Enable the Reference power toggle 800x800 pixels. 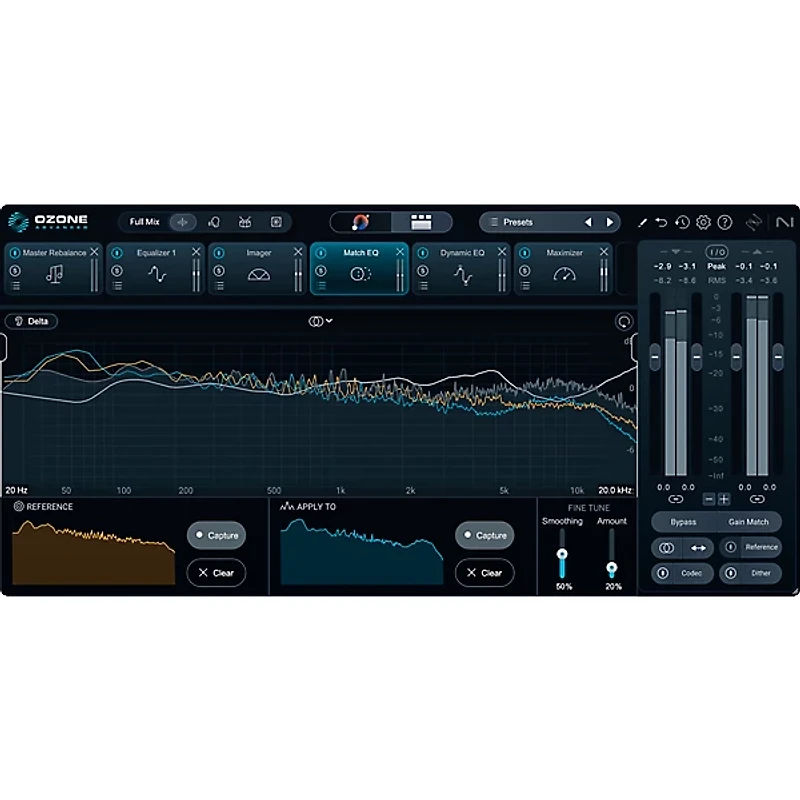731,547
